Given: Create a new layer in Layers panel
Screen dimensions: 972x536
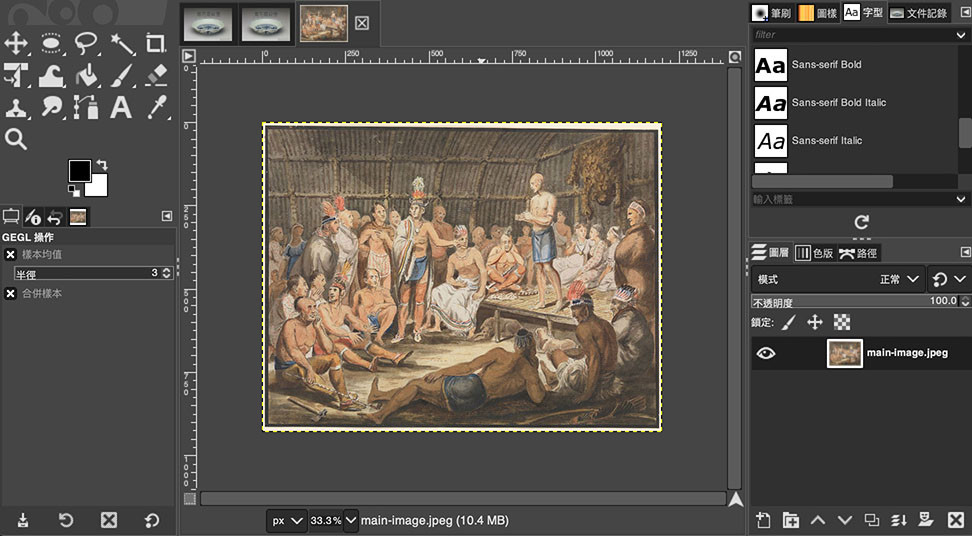Looking at the screenshot, I should click(763, 519).
